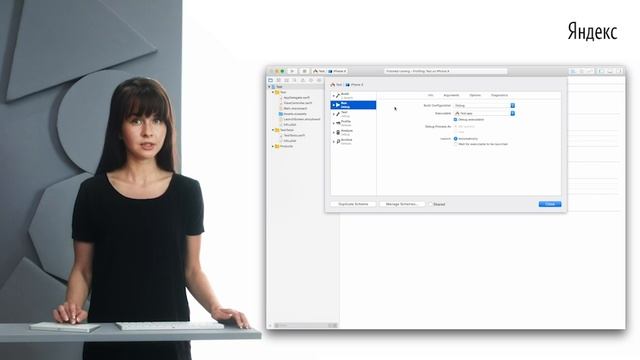Open the Debug navigator tab icon
The width and height of the screenshot is (640, 360).
coord(311,80)
